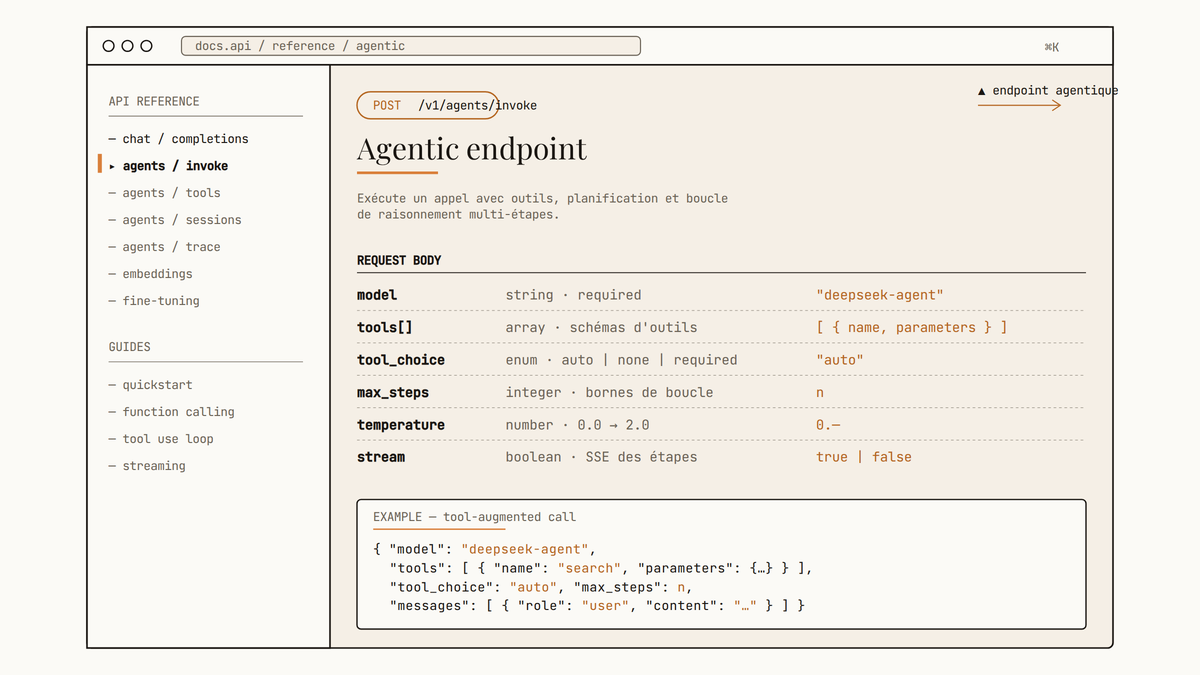The image size is (1200, 675).
Task: Open the quickstart guide
Action: click(x=151, y=385)
